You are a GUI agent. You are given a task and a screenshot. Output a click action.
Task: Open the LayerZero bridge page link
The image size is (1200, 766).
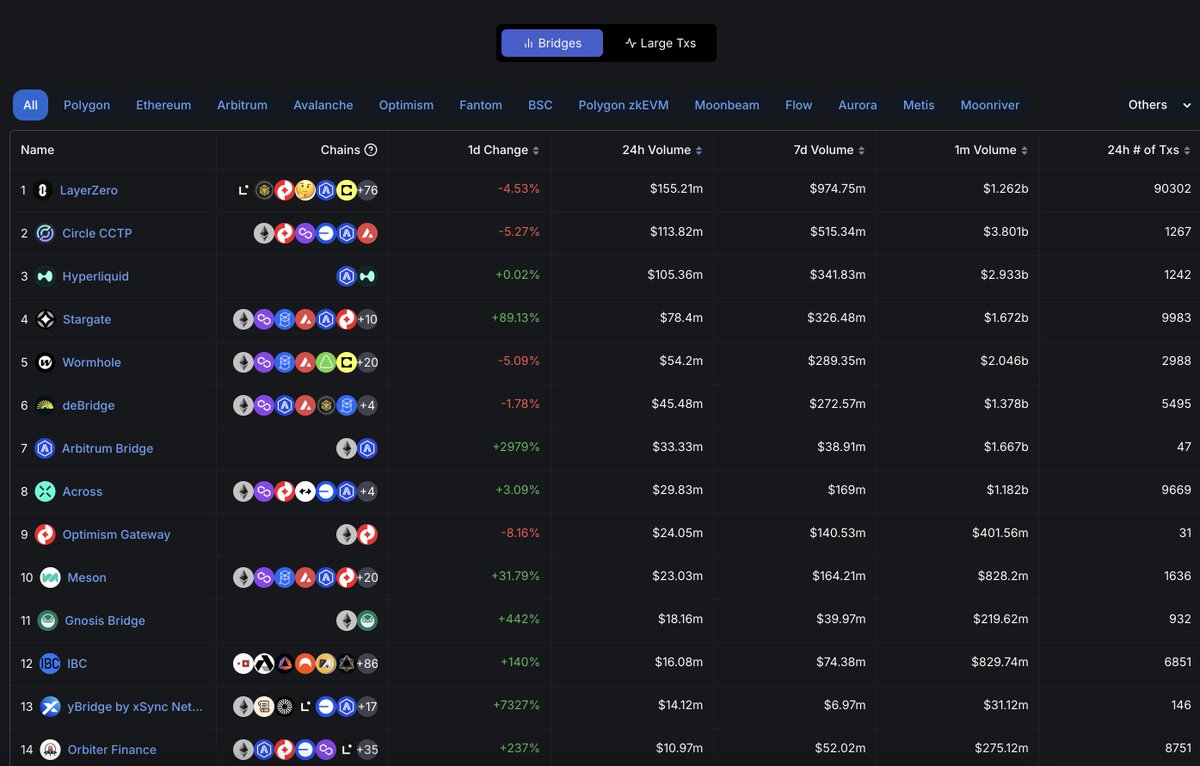[x=89, y=190]
